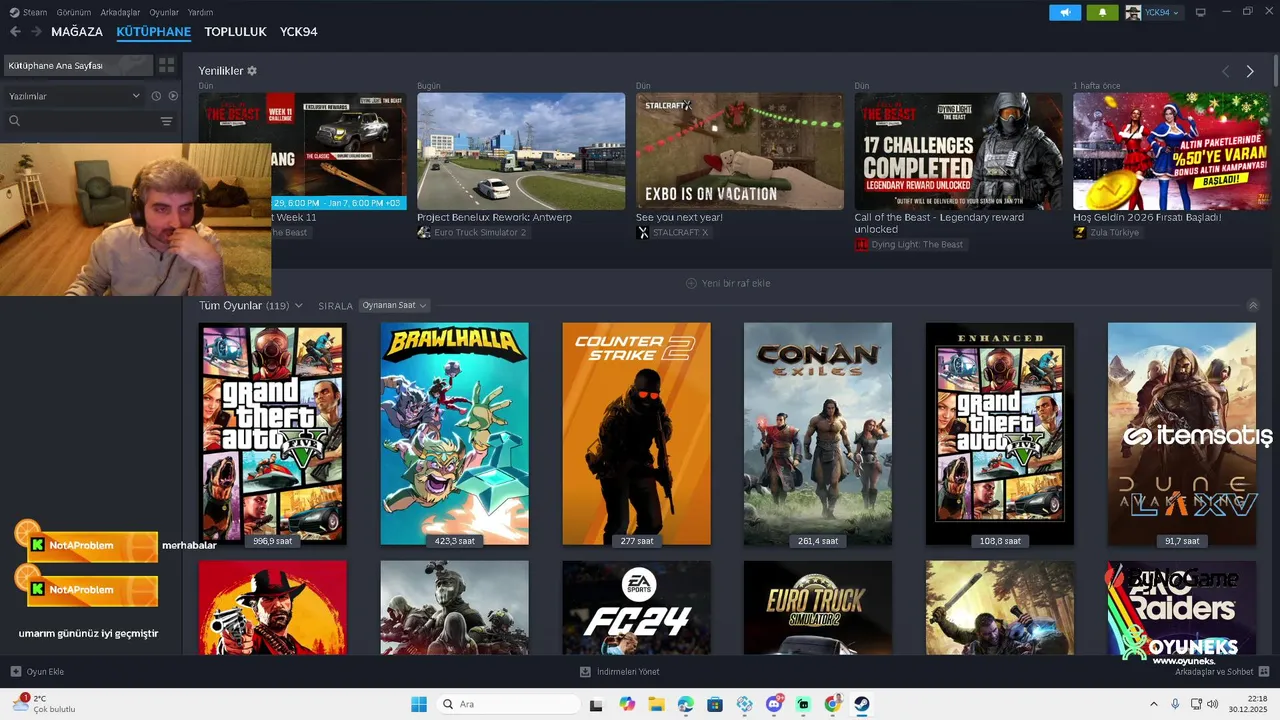The image size is (1280, 720).
Task: Toggle the collections grid view icon
Action: [x=166, y=65]
